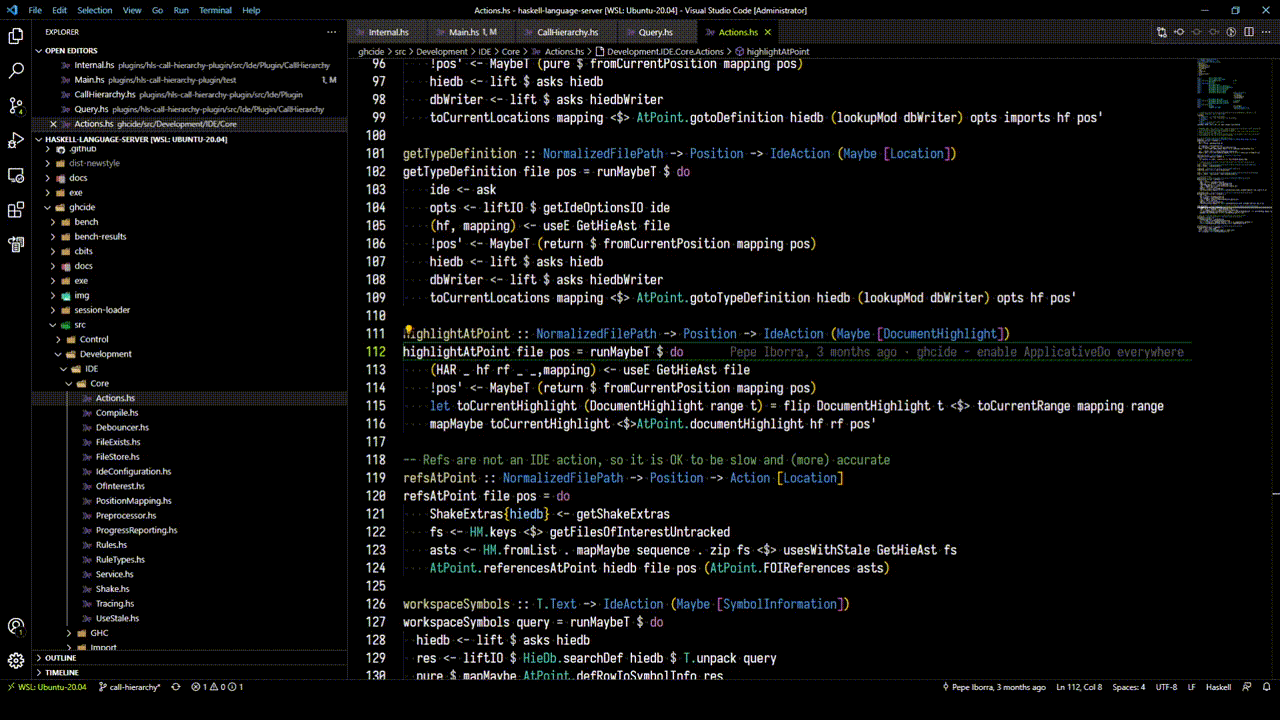Screen dimensions: 1280x720
Task: Change language mode Haskell
Action: (1218, 687)
